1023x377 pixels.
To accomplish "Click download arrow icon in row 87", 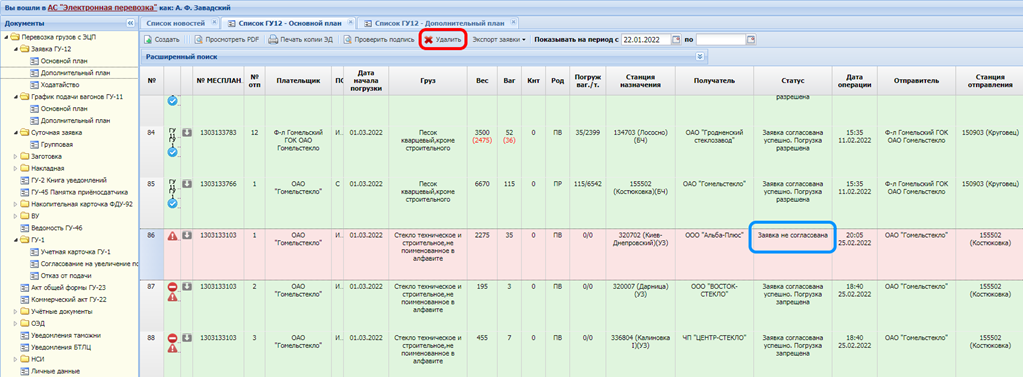I will click(x=186, y=286).
